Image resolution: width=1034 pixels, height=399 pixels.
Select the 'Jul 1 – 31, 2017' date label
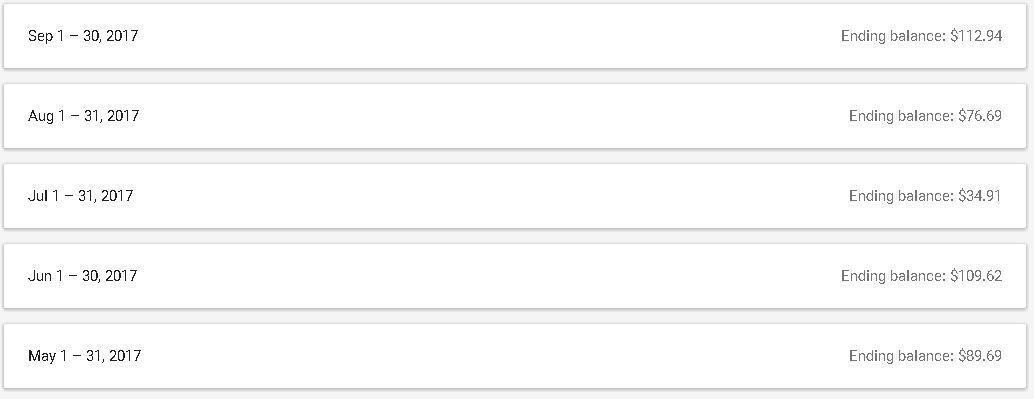click(80, 196)
